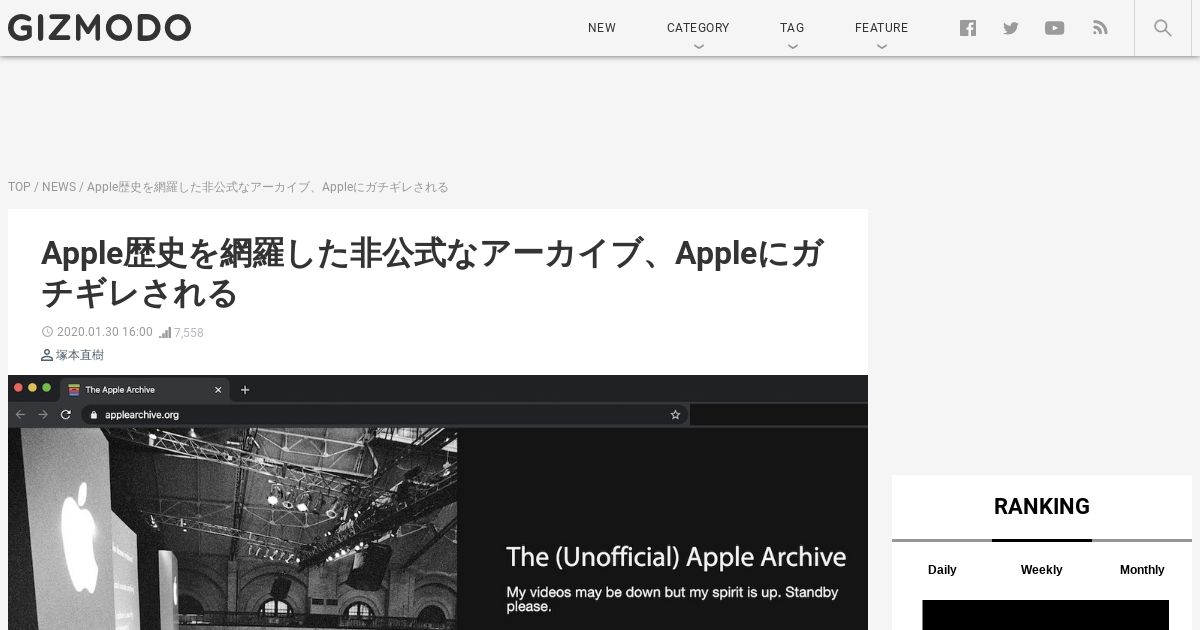
Task: Click the RANKING heading
Action: click(x=1042, y=507)
